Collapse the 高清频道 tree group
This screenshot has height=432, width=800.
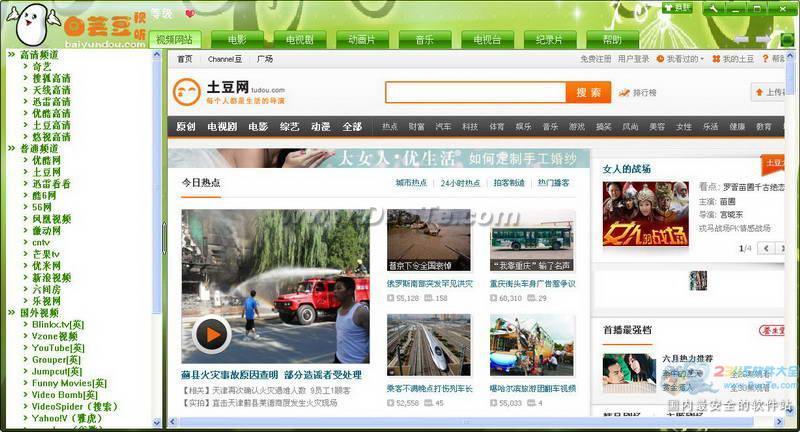pyautogui.click(x=11, y=55)
